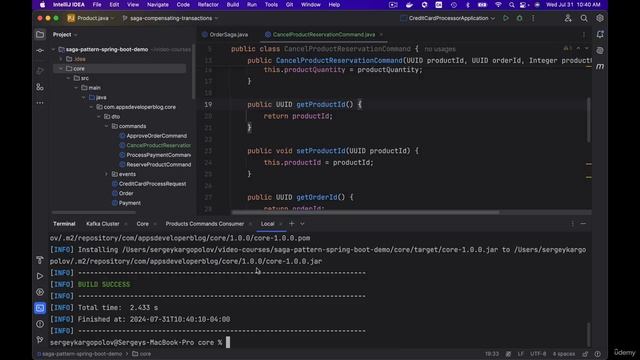Open Search Everywhere magnifier in toolbar
Screen dimensions: 640x360
tap(584, 18)
